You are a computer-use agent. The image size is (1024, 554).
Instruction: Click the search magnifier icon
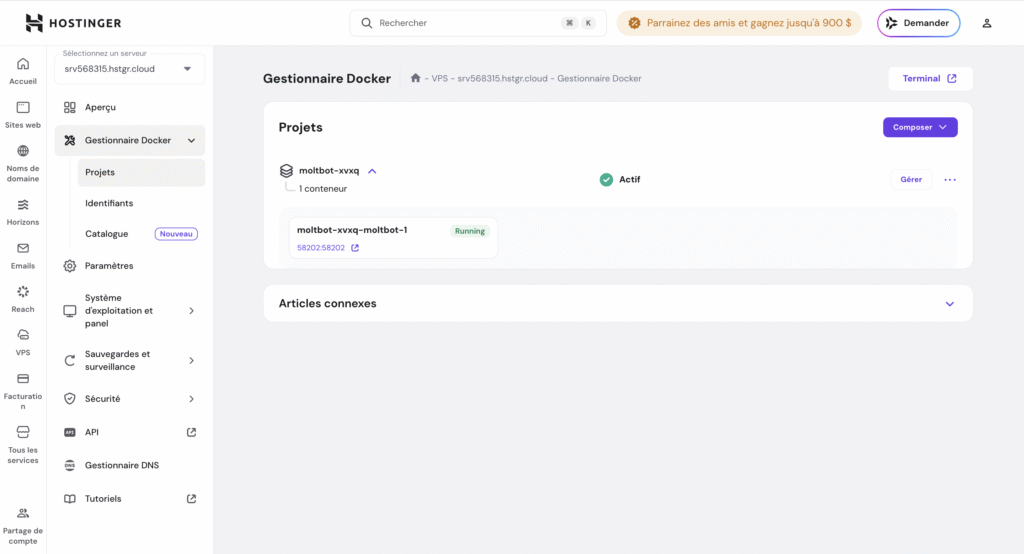[366, 23]
